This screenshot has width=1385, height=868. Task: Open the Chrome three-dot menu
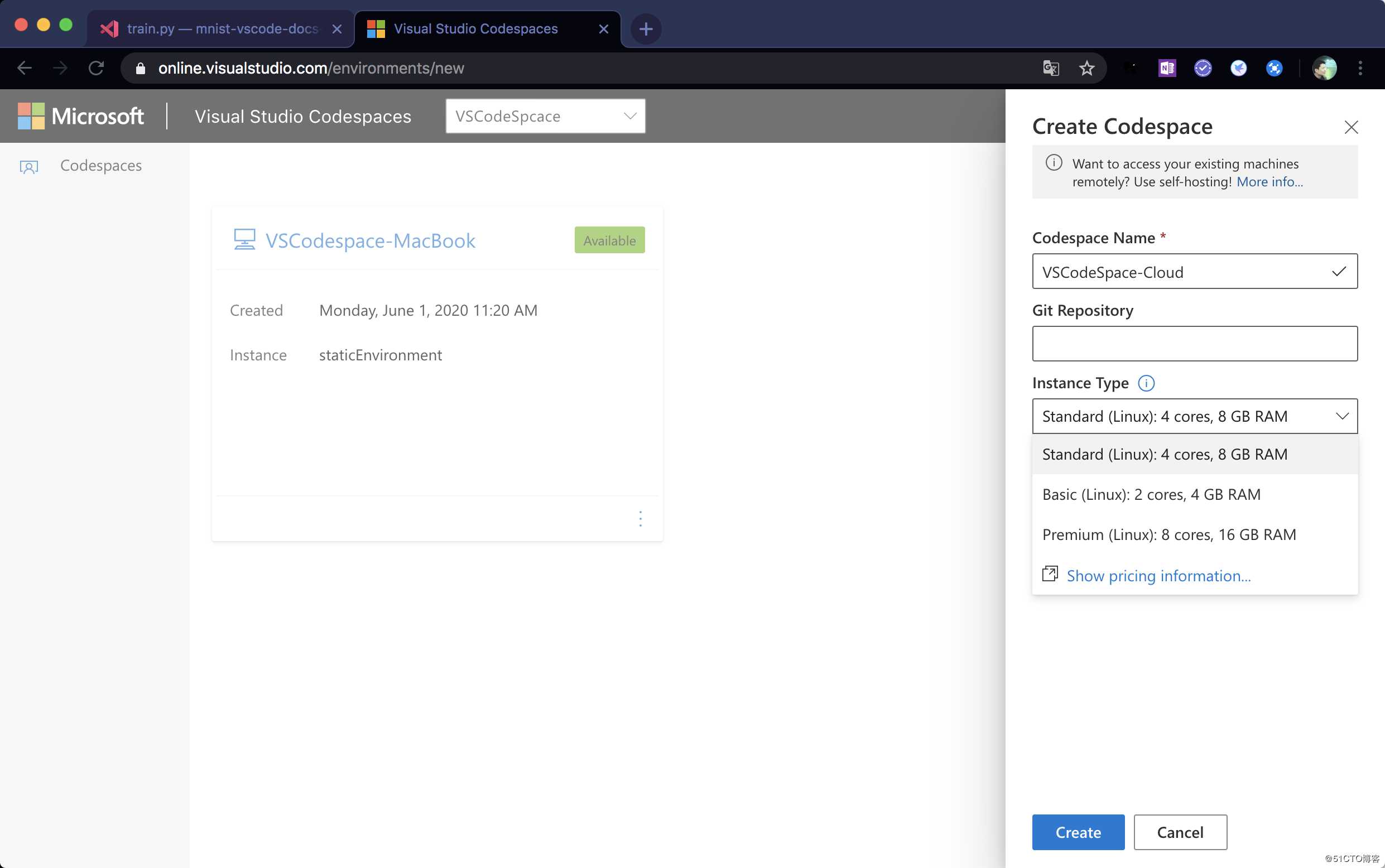click(x=1360, y=68)
